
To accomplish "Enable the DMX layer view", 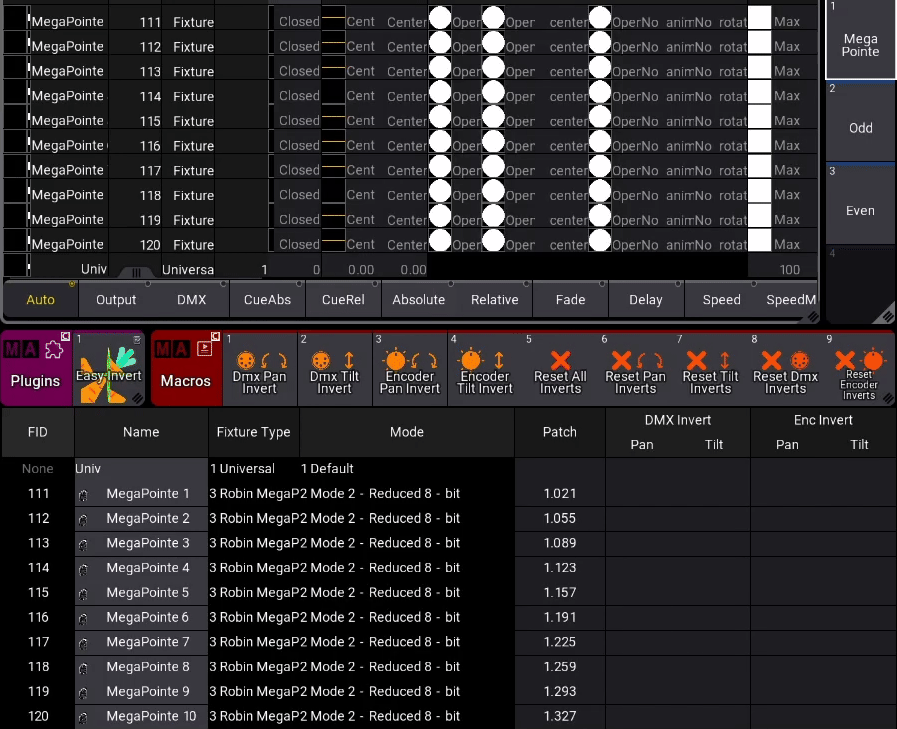I will (x=192, y=299).
